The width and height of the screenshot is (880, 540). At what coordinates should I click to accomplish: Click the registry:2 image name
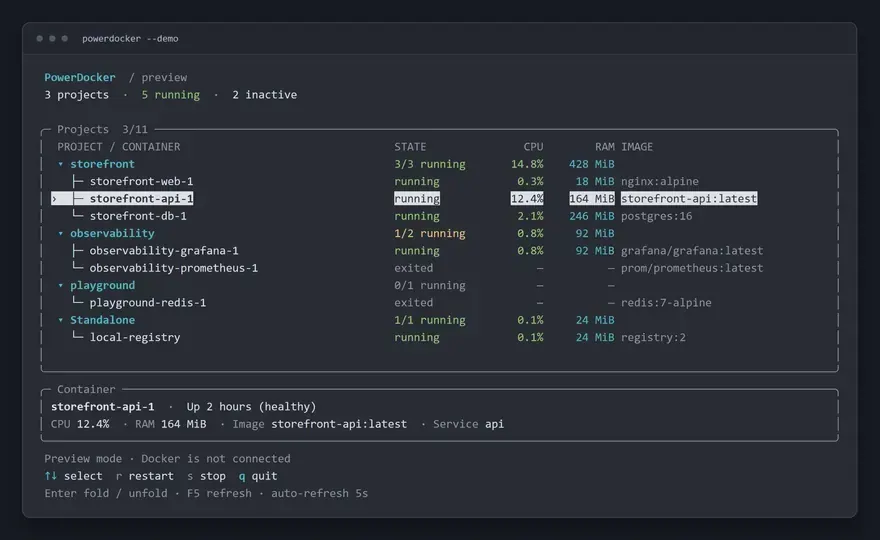point(653,337)
